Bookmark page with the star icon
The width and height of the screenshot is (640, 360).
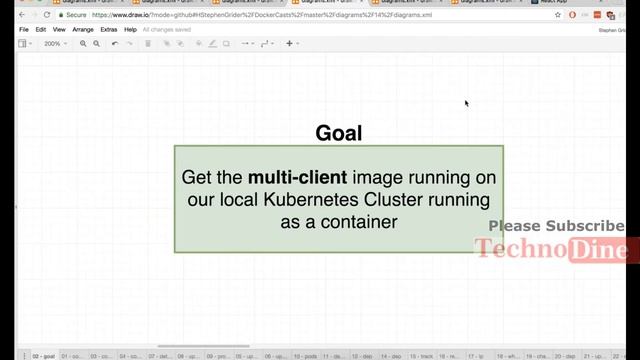click(558, 15)
